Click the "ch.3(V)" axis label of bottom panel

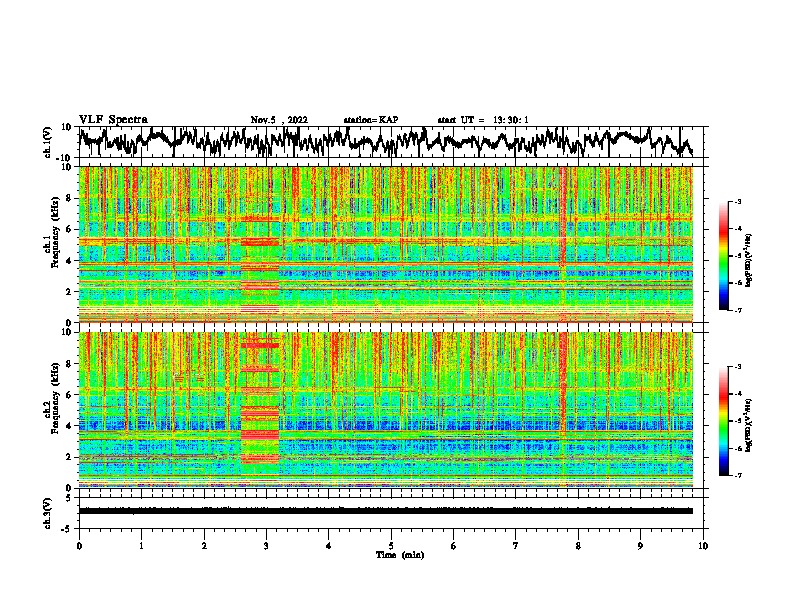point(48,513)
